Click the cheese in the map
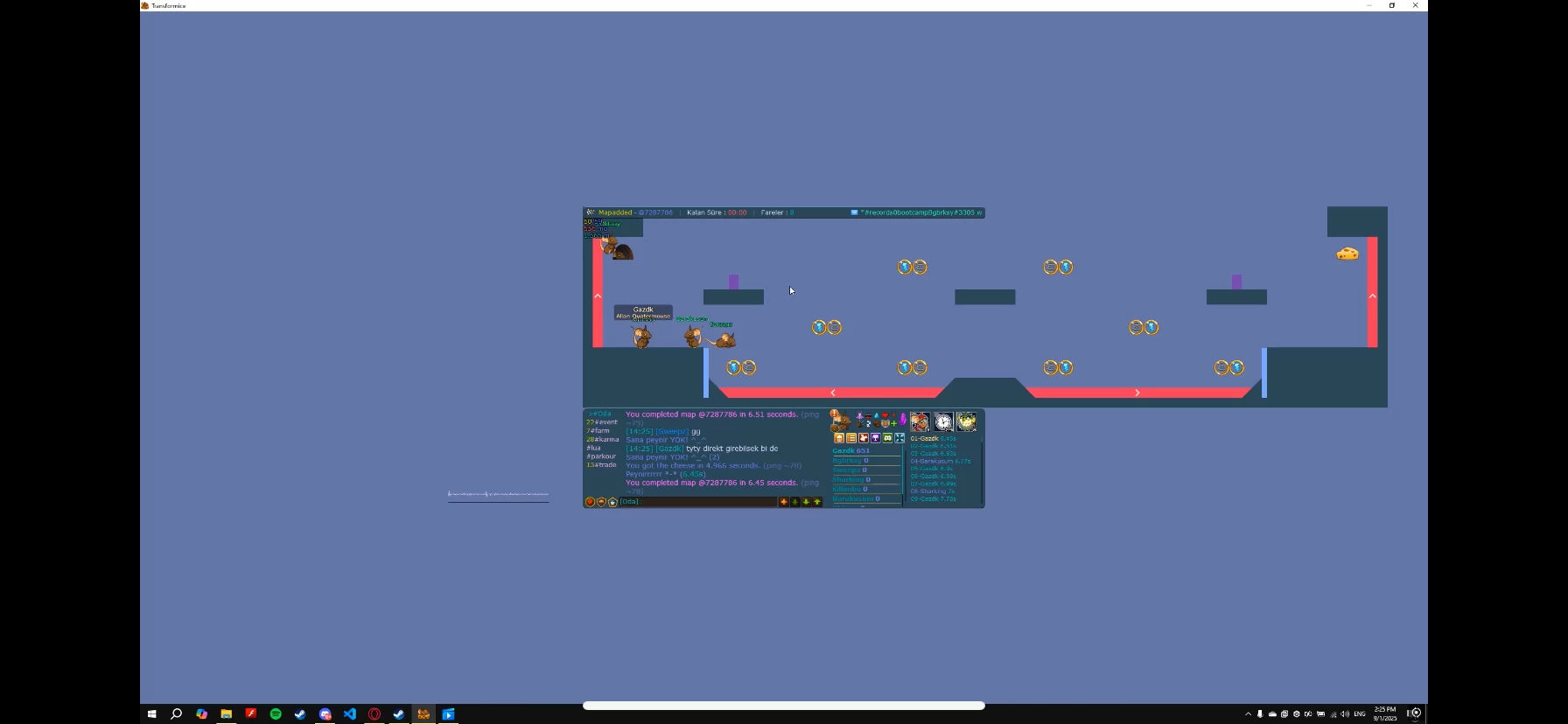The height and width of the screenshot is (724, 1568). (x=1347, y=254)
